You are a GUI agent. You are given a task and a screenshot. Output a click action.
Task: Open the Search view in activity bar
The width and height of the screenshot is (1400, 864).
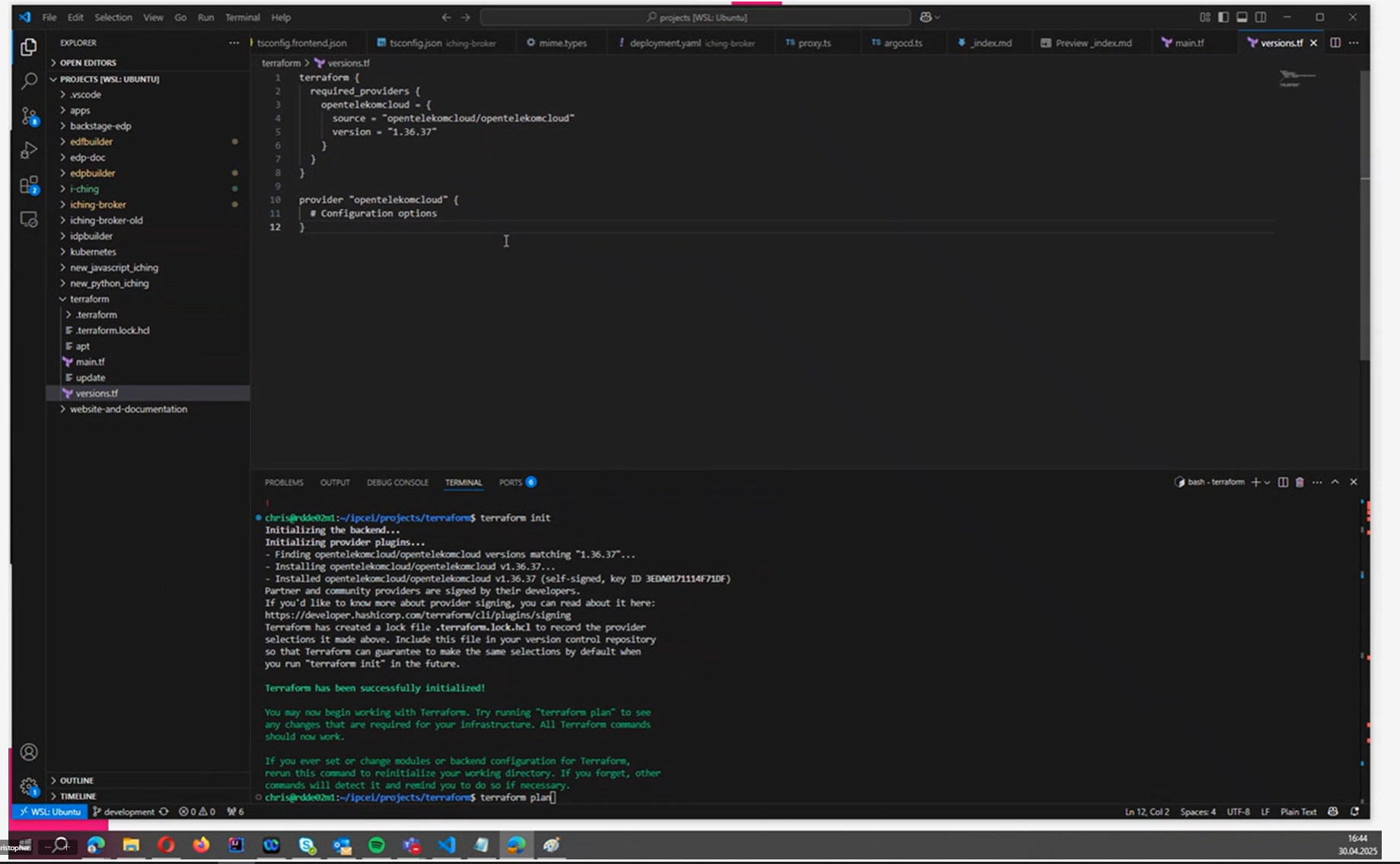[x=28, y=81]
